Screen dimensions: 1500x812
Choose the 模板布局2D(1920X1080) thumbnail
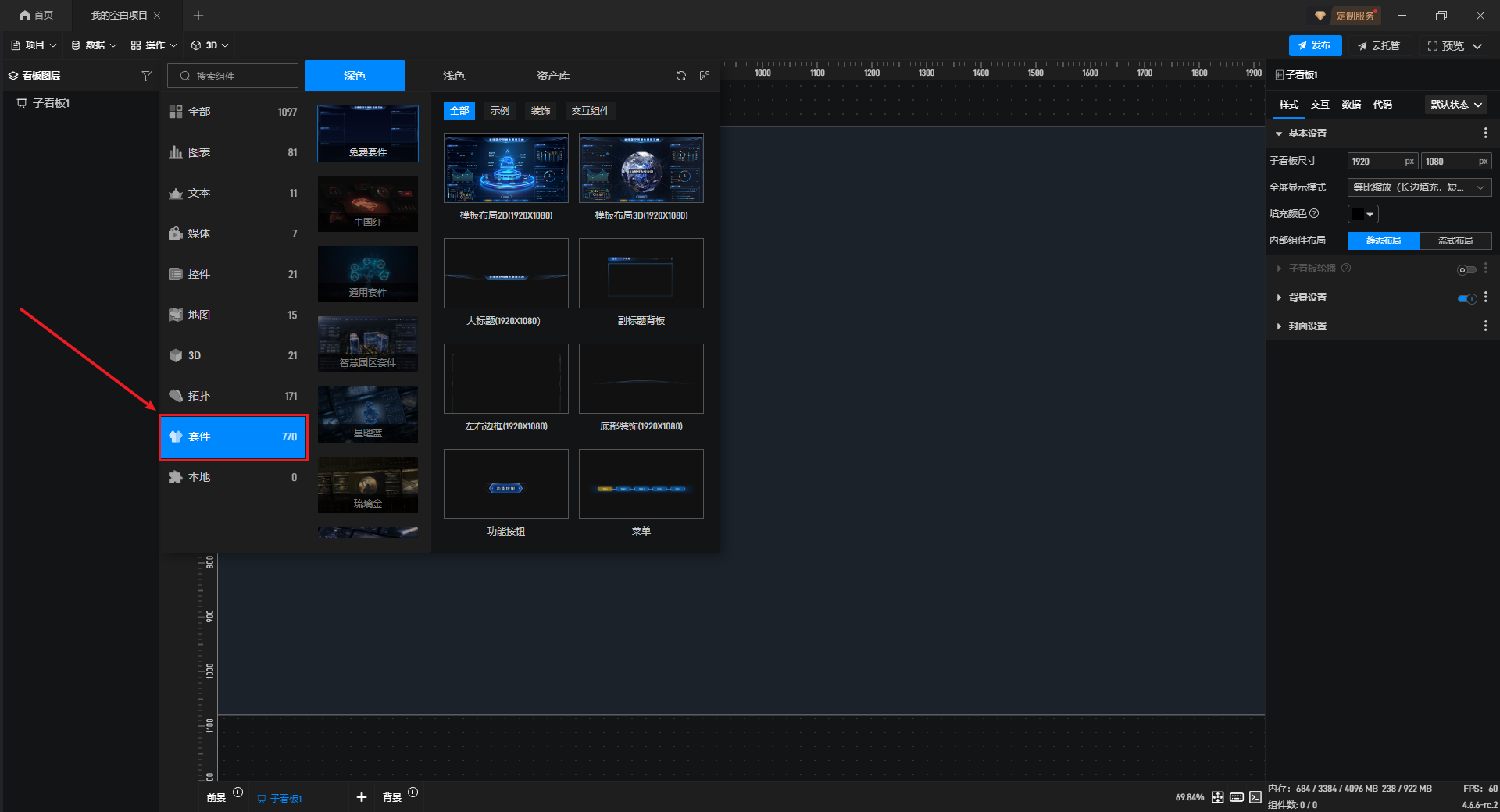click(x=506, y=168)
